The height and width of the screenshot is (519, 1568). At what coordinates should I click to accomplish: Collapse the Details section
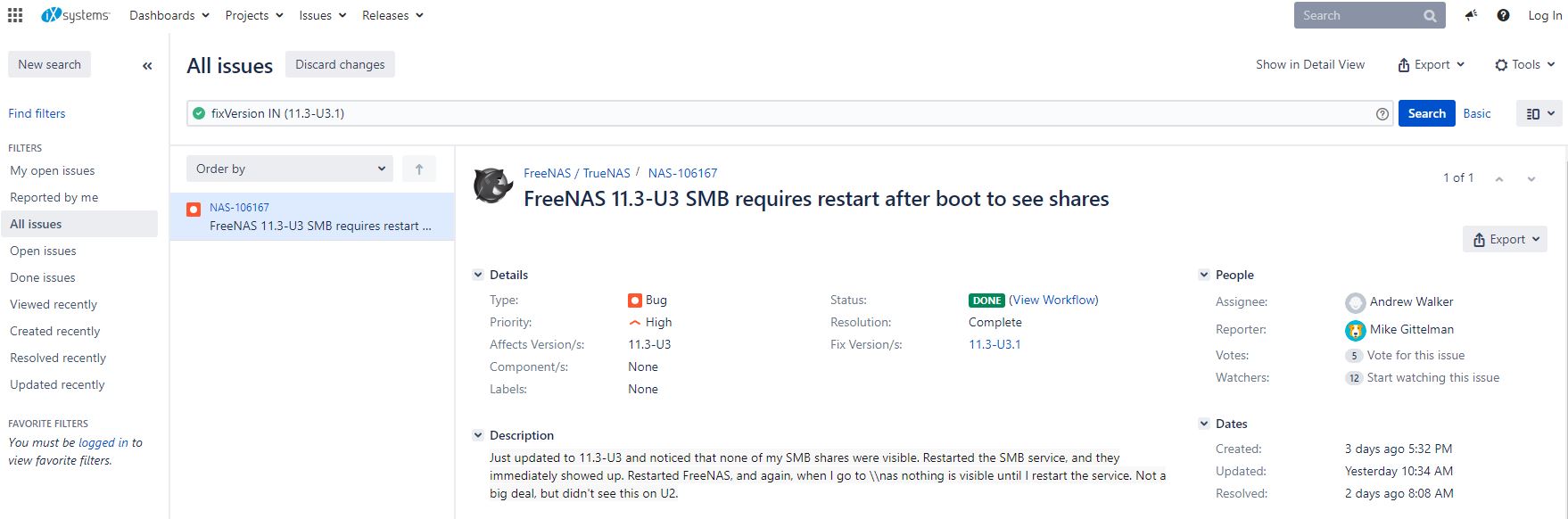(478, 275)
